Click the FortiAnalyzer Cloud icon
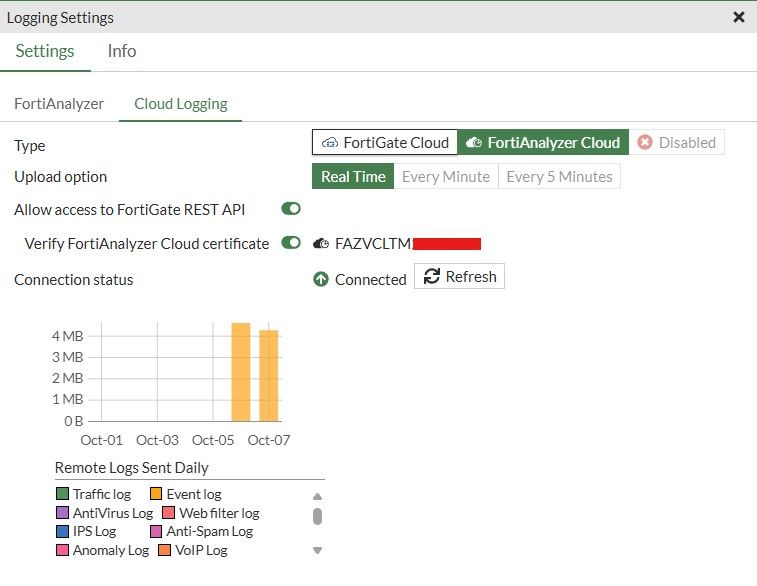757x586 pixels. click(x=474, y=142)
